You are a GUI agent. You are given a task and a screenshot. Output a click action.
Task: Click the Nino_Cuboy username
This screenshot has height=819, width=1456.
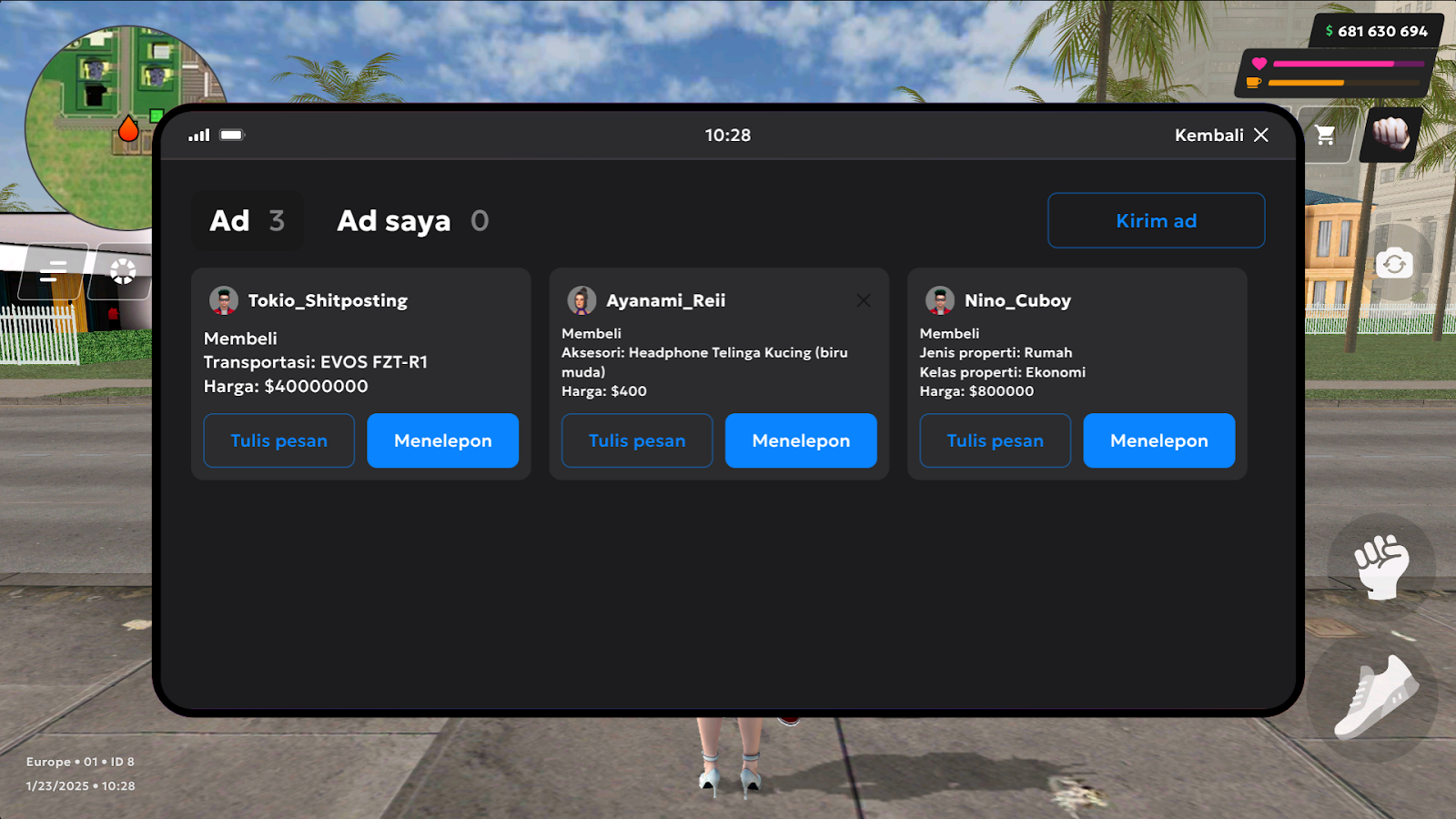pyautogui.click(x=1017, y=300)
